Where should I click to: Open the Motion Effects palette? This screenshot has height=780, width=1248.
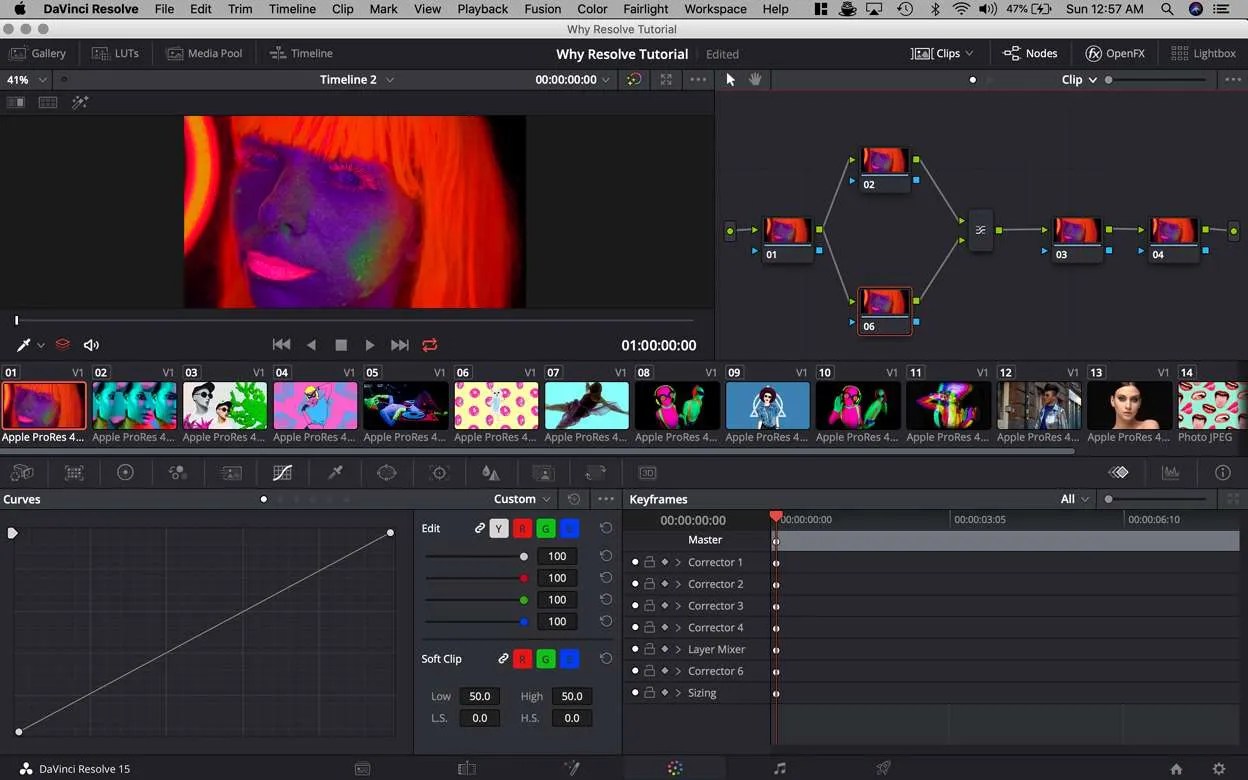[x=231, y=473]
